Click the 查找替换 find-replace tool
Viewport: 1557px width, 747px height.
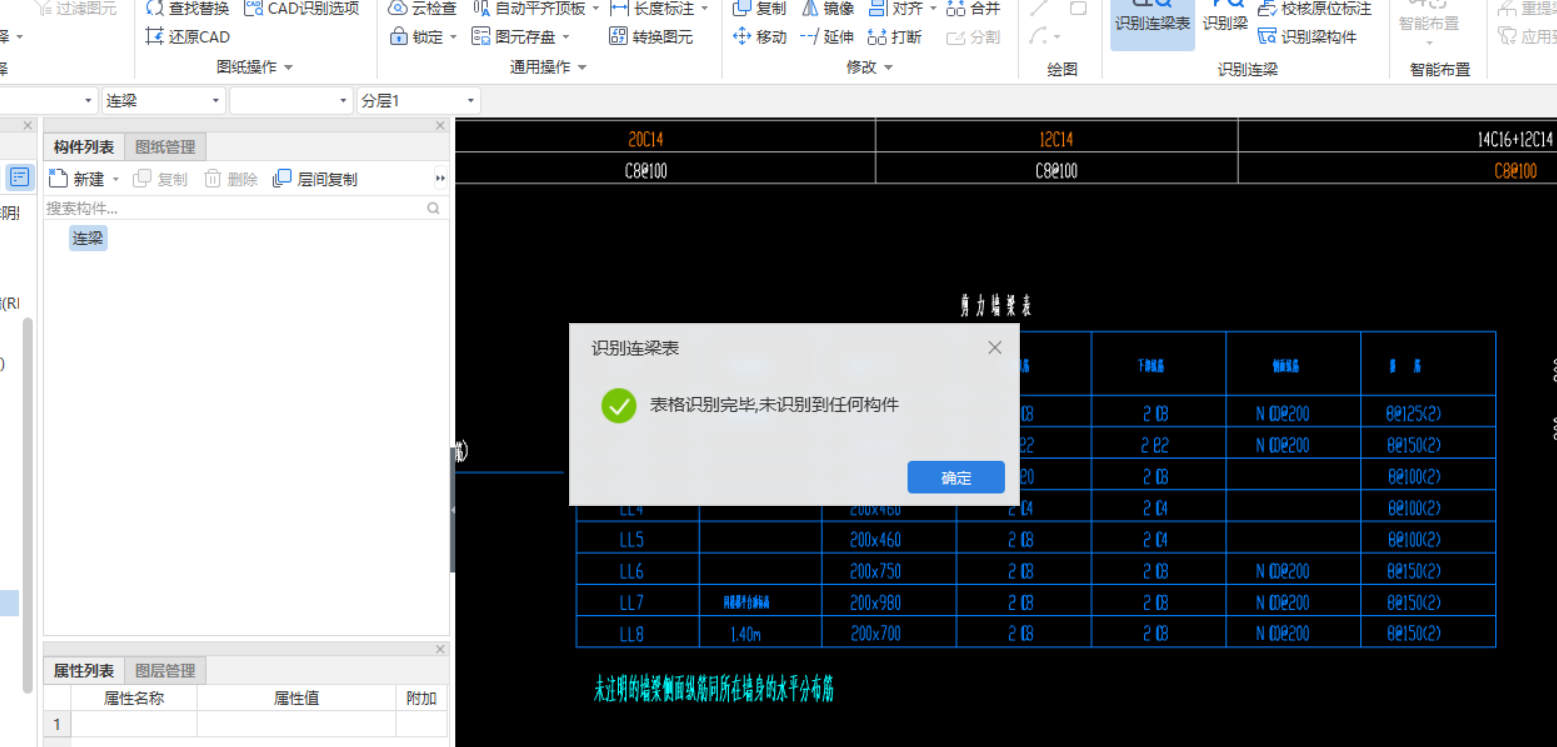187,9
